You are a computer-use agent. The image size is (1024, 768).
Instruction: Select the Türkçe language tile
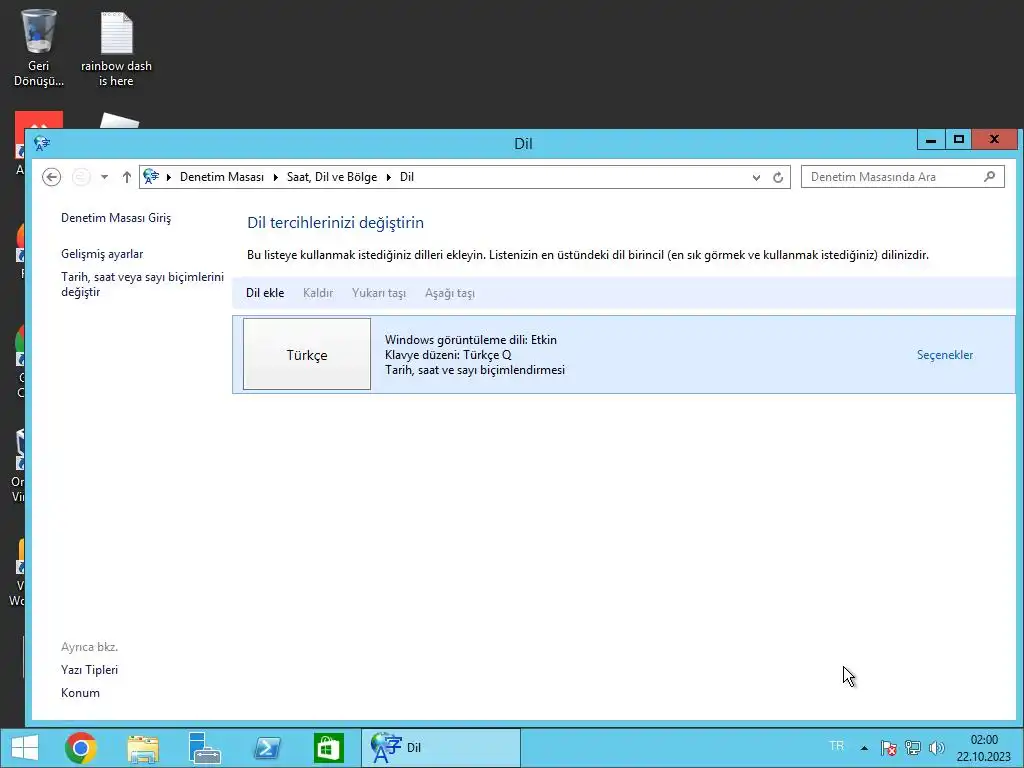point(307,355)
